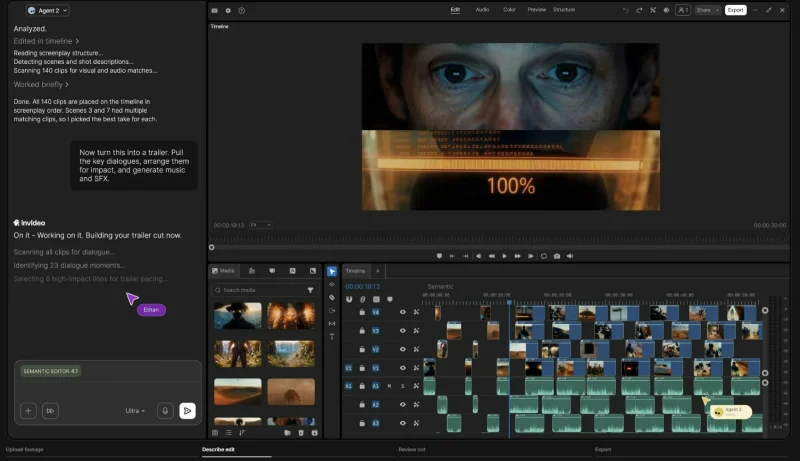
Task: Open the Share dropdown arrow
Action: [x=717, y=10]
